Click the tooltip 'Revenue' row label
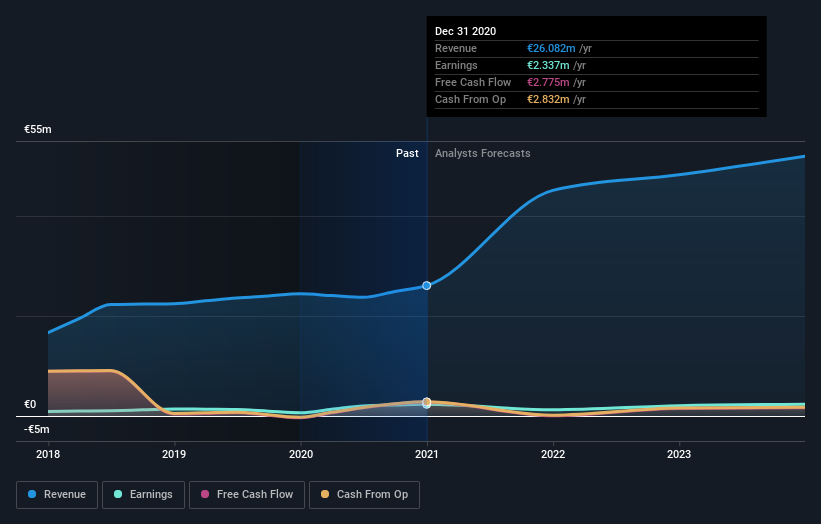Screen dimensions: 821x524 point(456,48)
